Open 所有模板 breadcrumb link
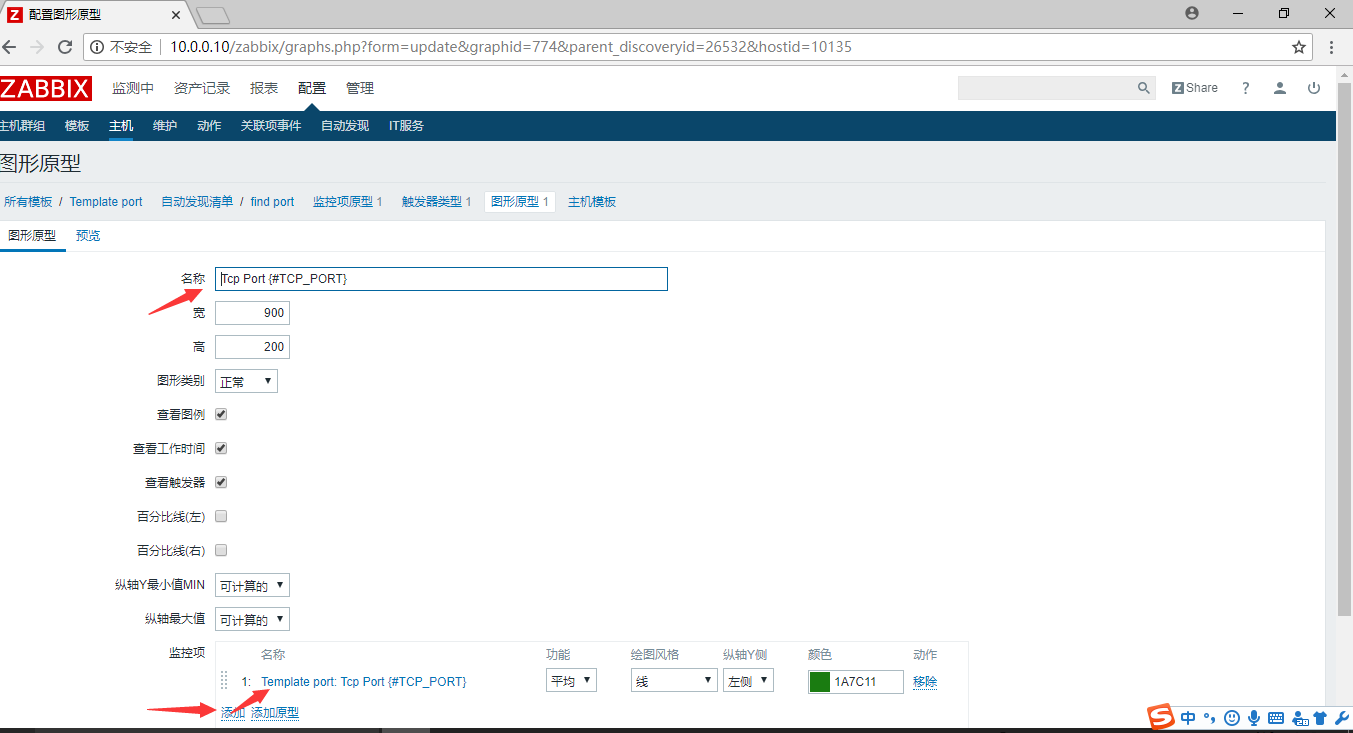Image resolution: width=1353 pixels, height=733 pixels. (x=28, y=201)
